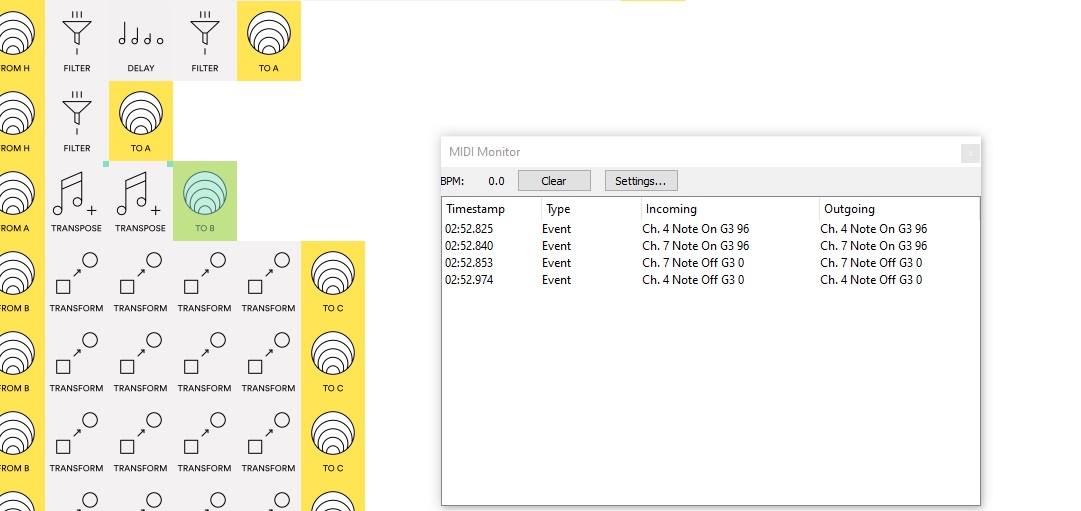Select the event timestamped 02:52.974
1081x511 pixels.
710,280
